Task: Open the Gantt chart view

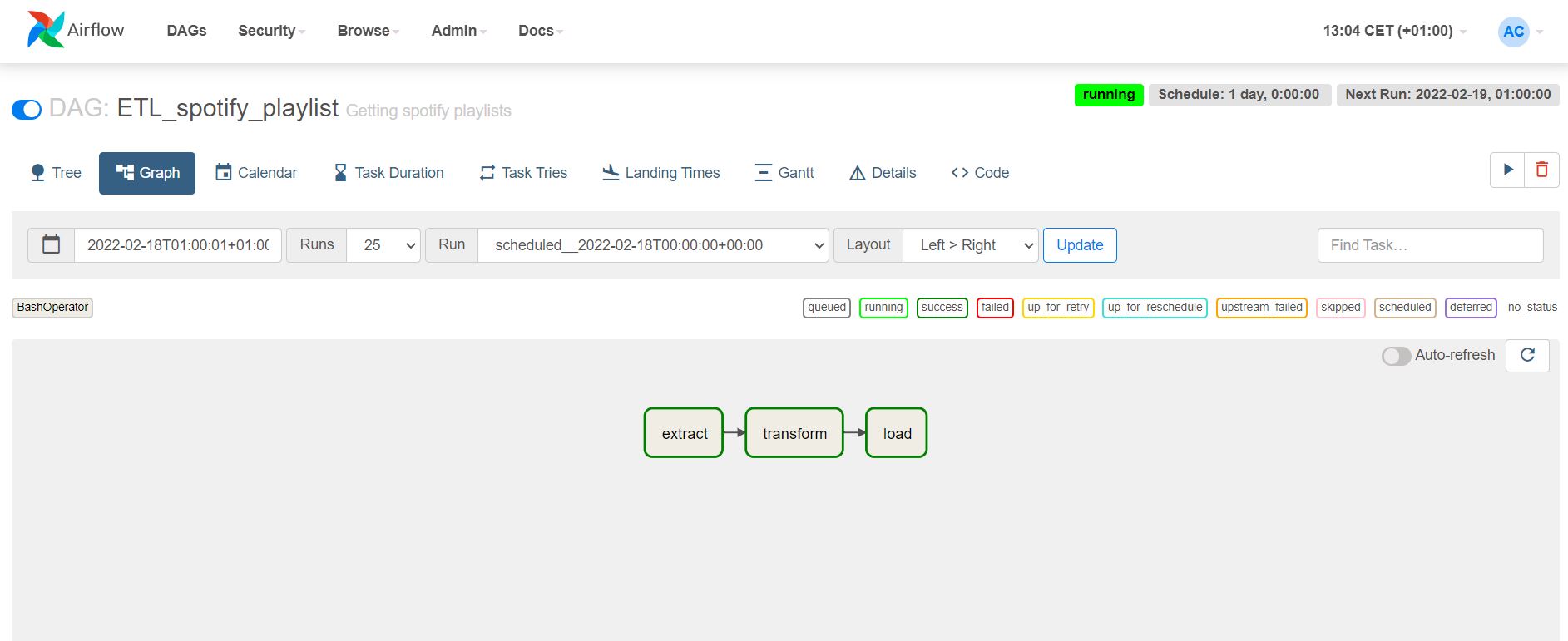Action: click(x=784, y=173)
